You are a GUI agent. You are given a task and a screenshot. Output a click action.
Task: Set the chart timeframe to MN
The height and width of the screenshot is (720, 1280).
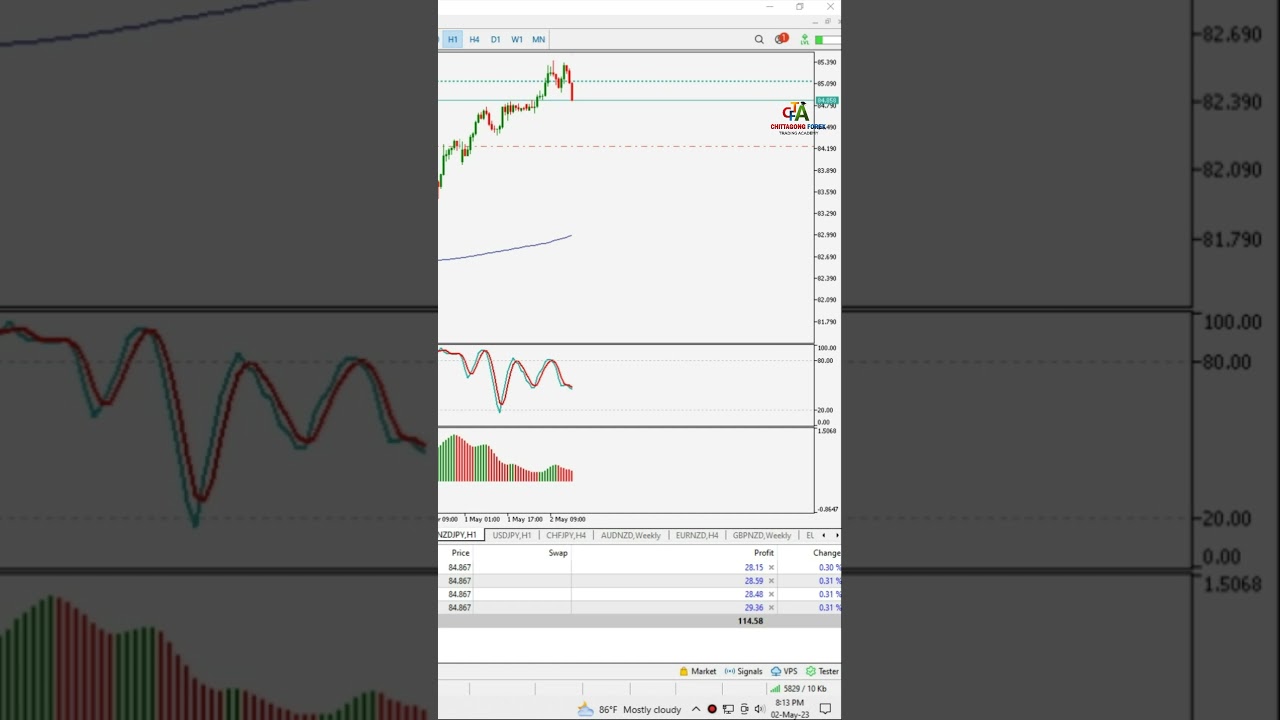pos(538,40)
